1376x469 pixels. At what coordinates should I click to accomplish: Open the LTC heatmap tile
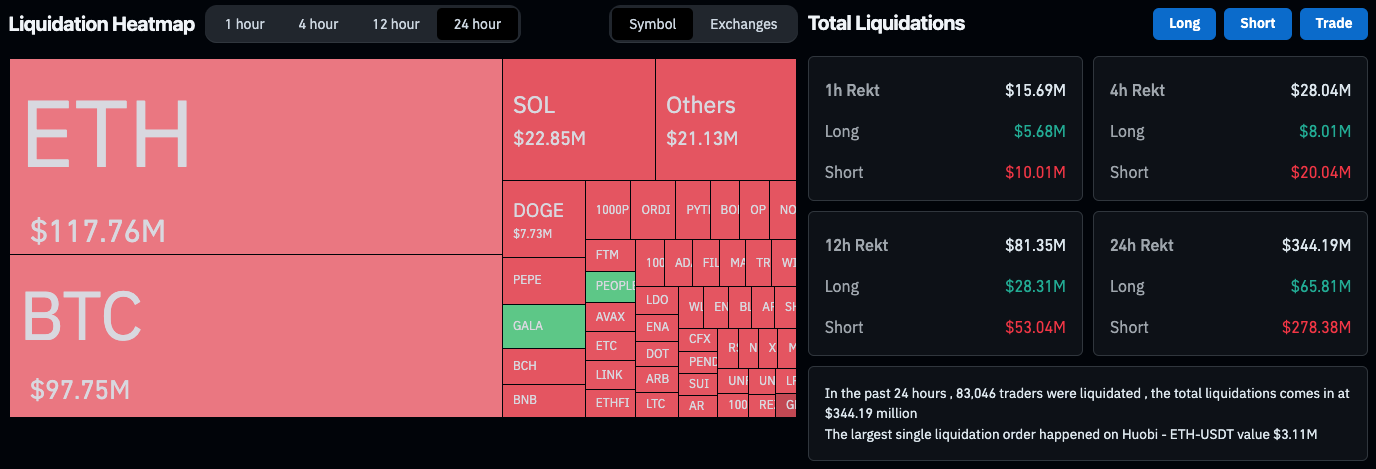(657, 405)
